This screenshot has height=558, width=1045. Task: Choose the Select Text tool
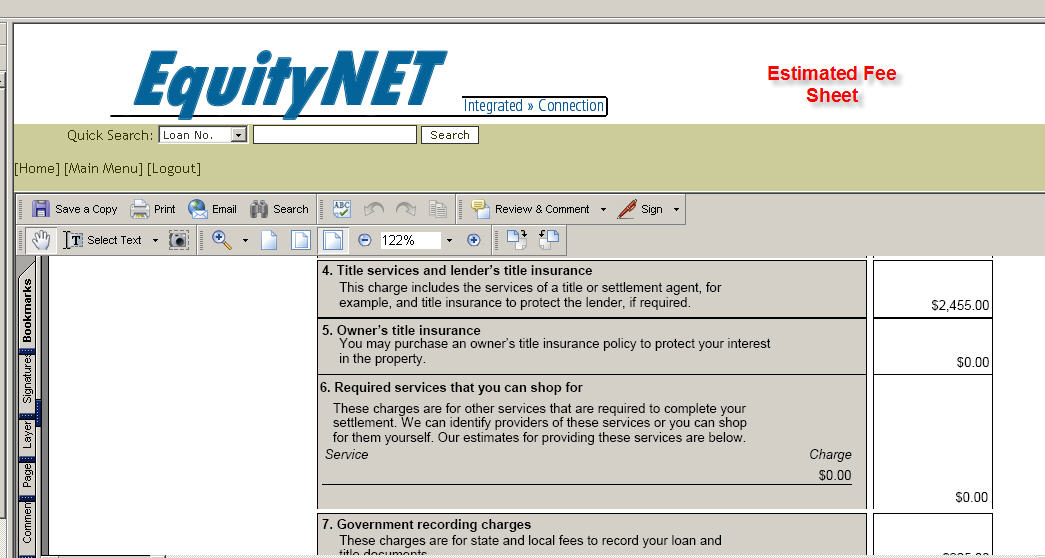coord(103,240)
